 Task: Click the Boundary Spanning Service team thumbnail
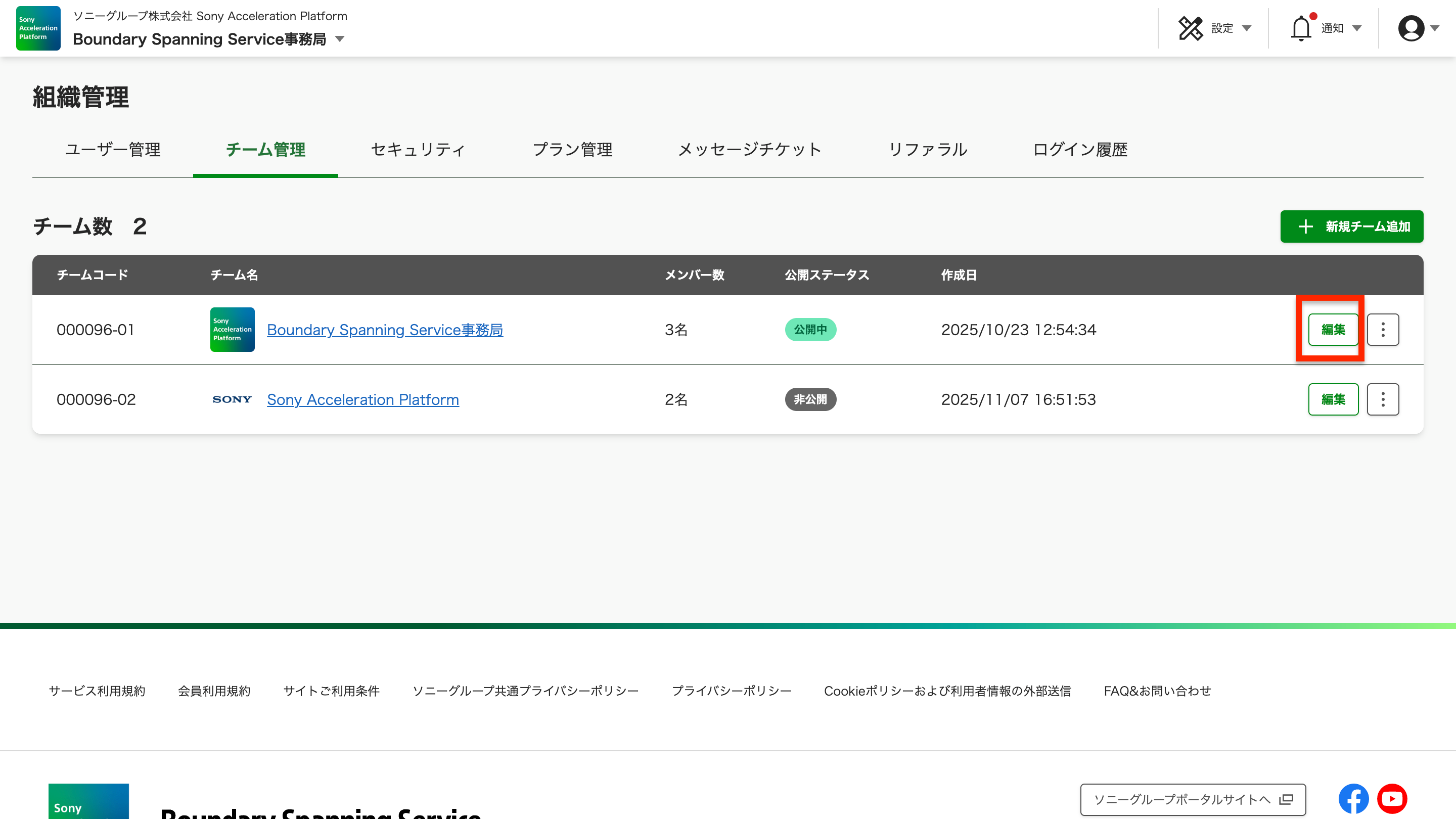pos(232,330)
